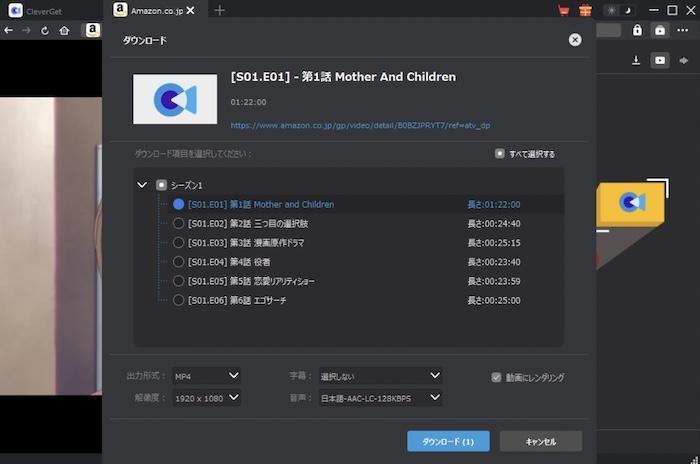Open the 字幕 選択しない dropdown

380,376
